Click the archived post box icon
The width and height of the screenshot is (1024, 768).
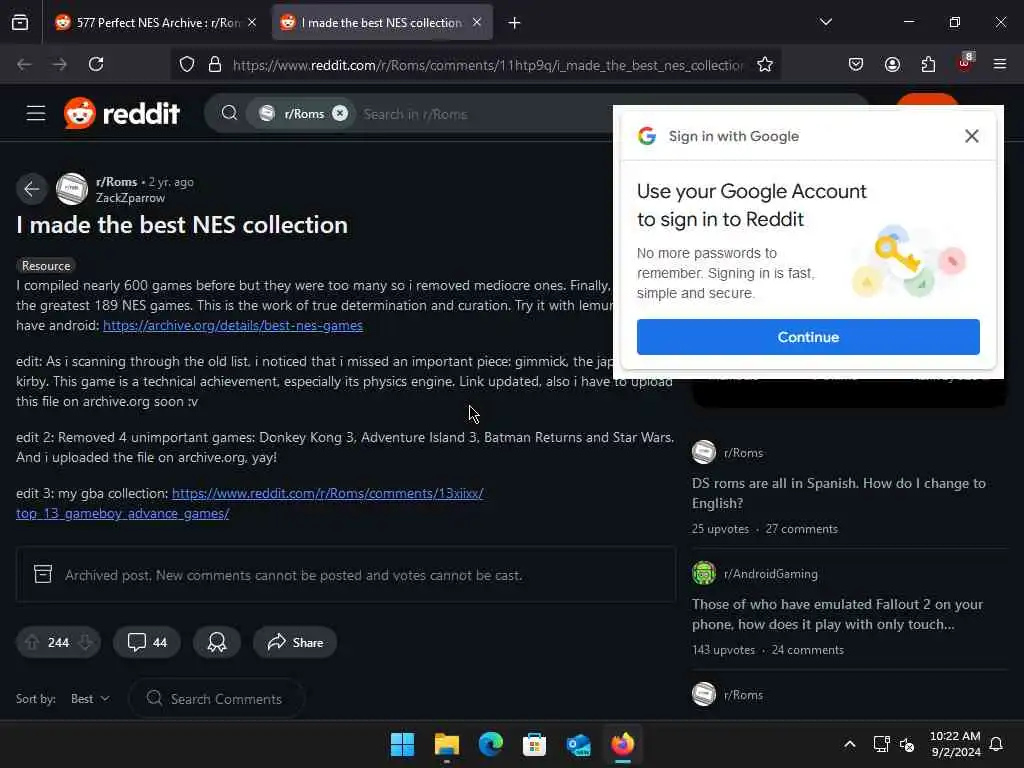point(43,574)
